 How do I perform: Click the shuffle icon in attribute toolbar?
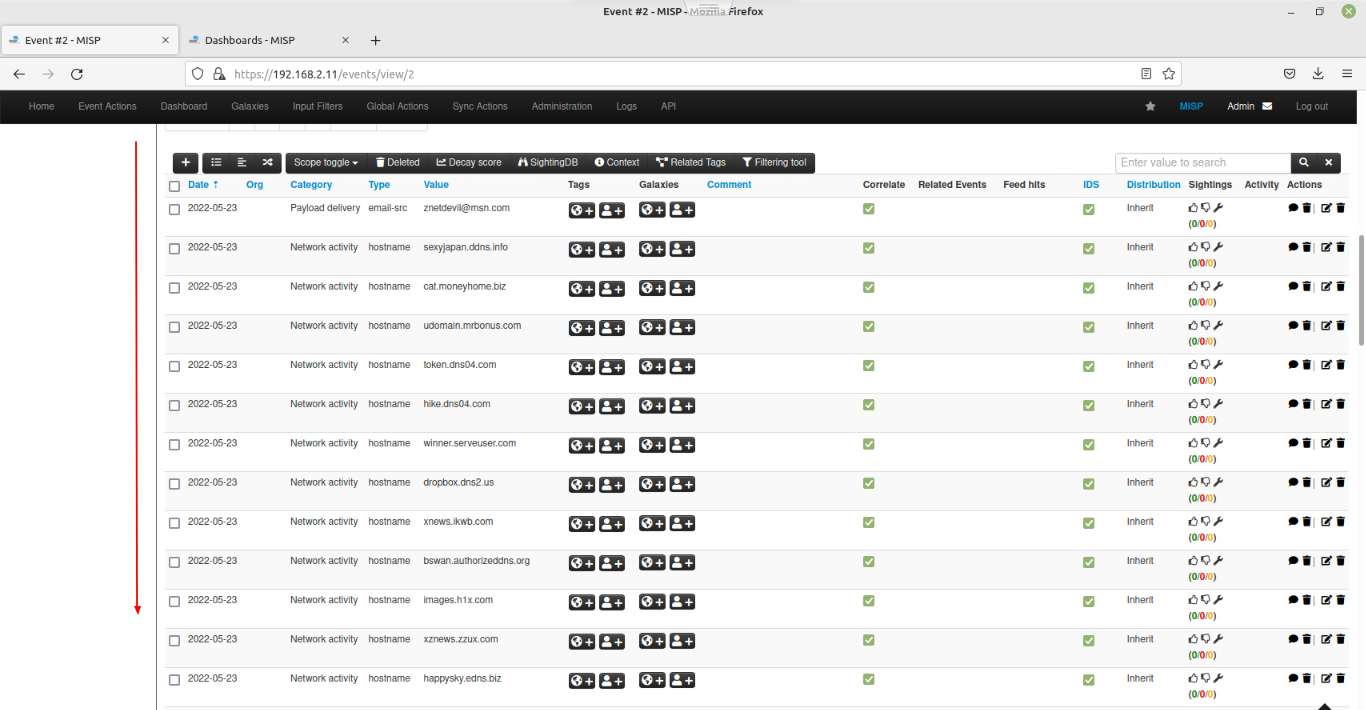(267, 162)
